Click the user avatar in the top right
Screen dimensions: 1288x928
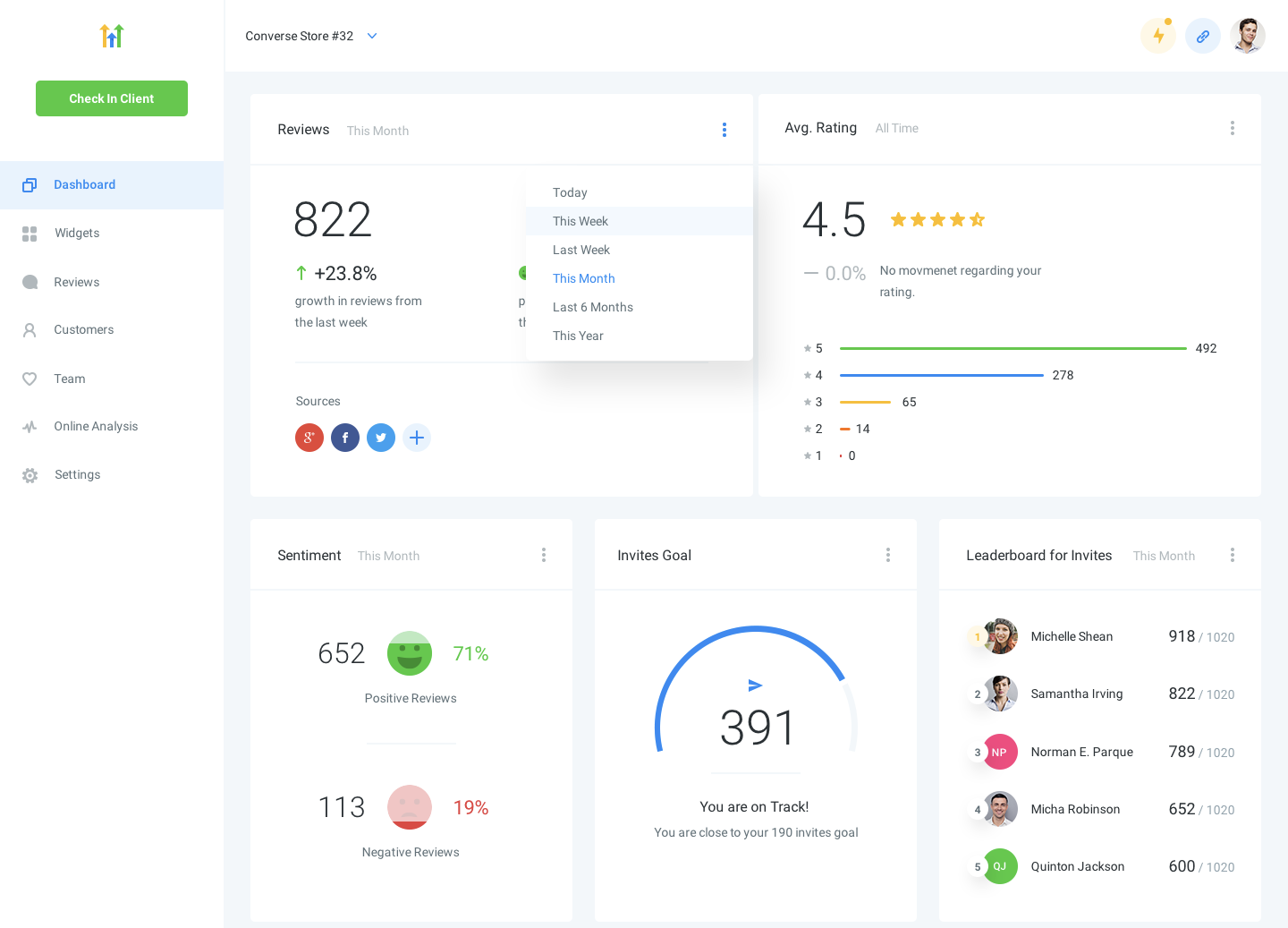coord(1248,35)
